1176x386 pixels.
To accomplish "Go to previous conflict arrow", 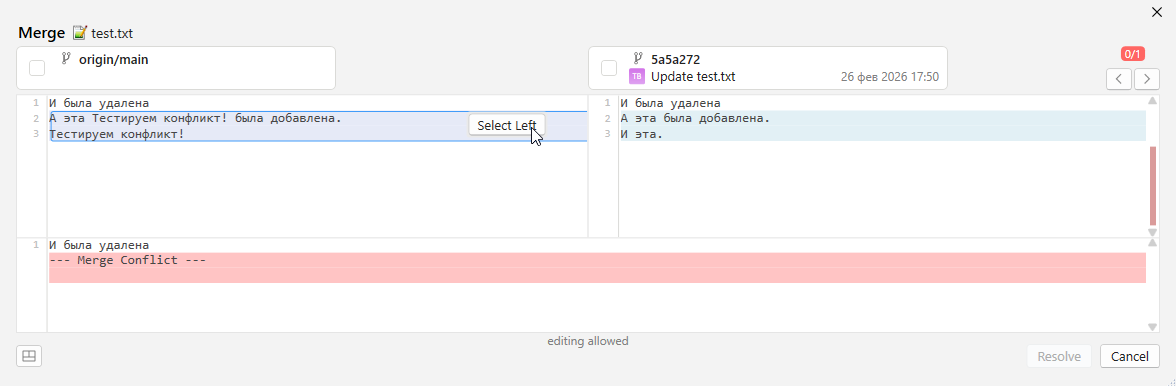I will [1119, 79].
